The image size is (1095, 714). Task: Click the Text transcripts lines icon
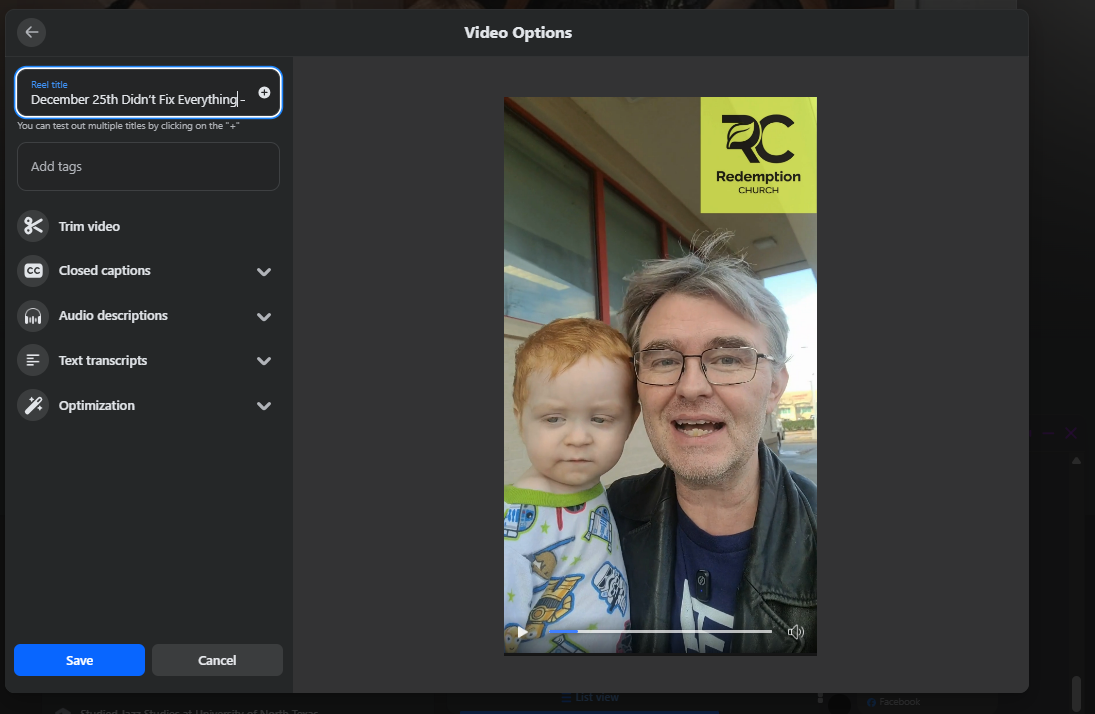[x=33, y=361]
